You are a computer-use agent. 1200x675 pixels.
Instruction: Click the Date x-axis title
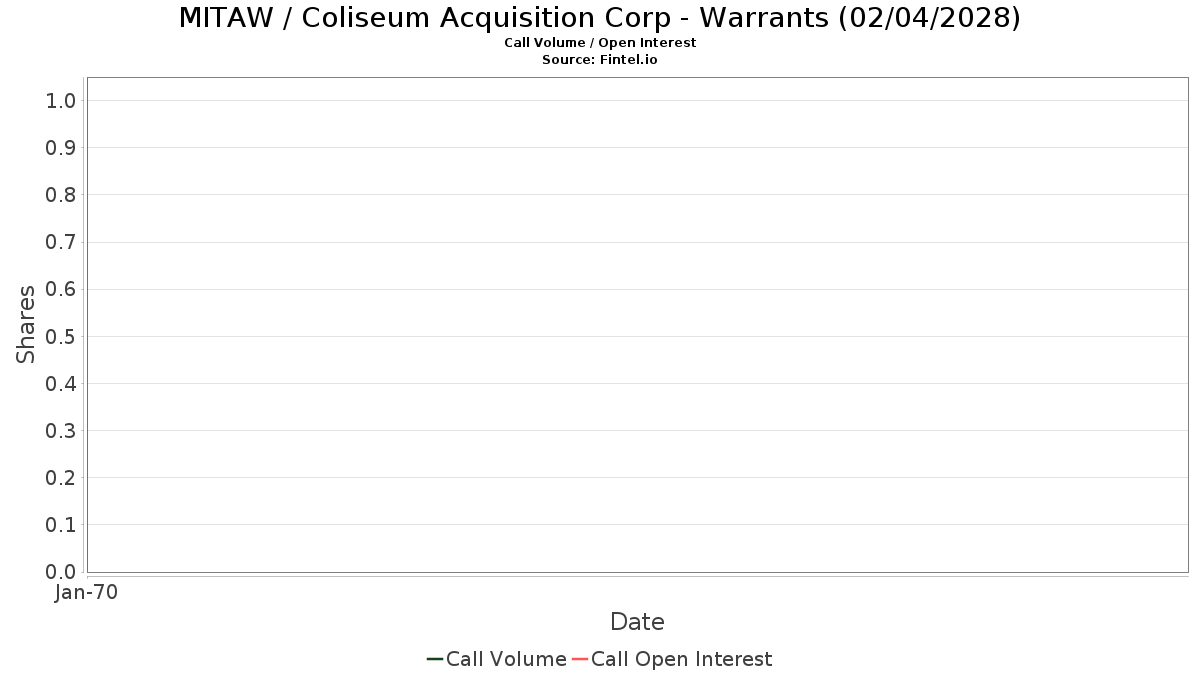click(x=637, y=622)
